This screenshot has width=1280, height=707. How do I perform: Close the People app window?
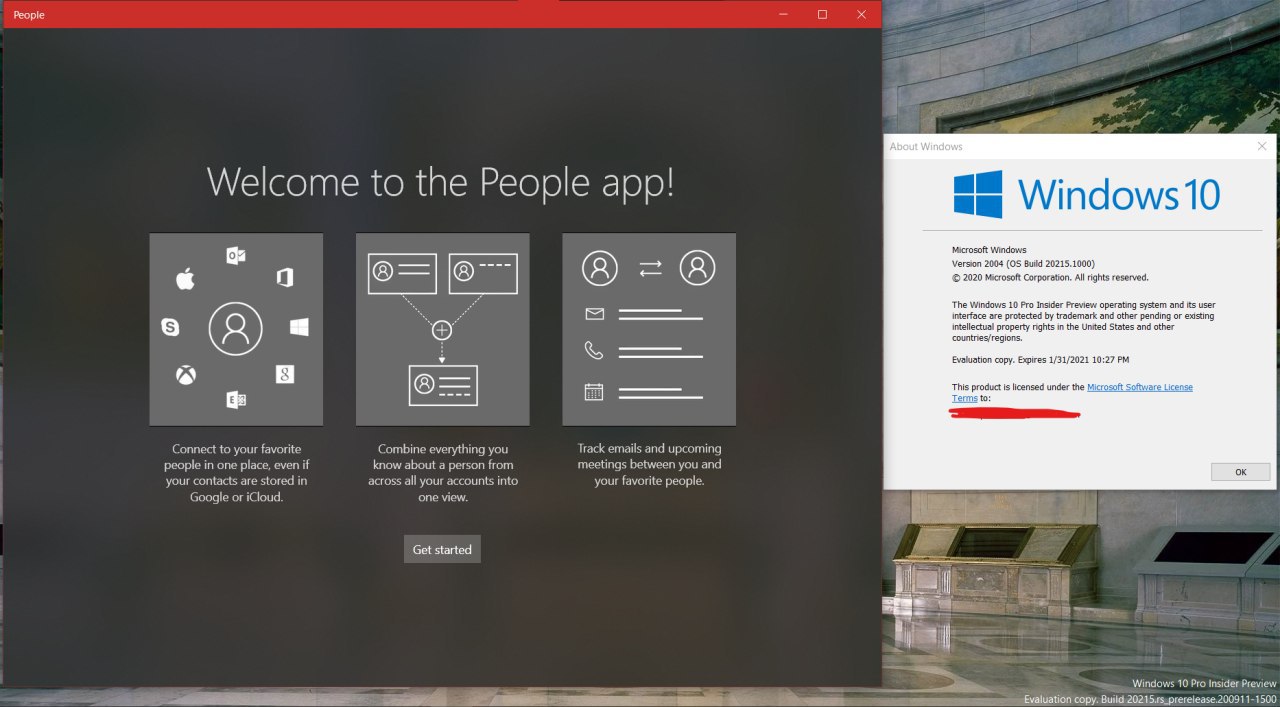861,14
